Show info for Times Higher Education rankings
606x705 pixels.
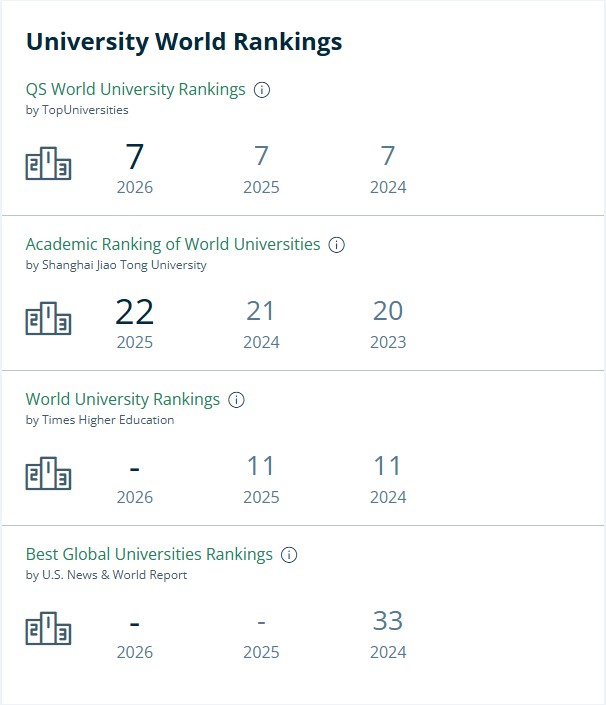click(x=236, y=400)
